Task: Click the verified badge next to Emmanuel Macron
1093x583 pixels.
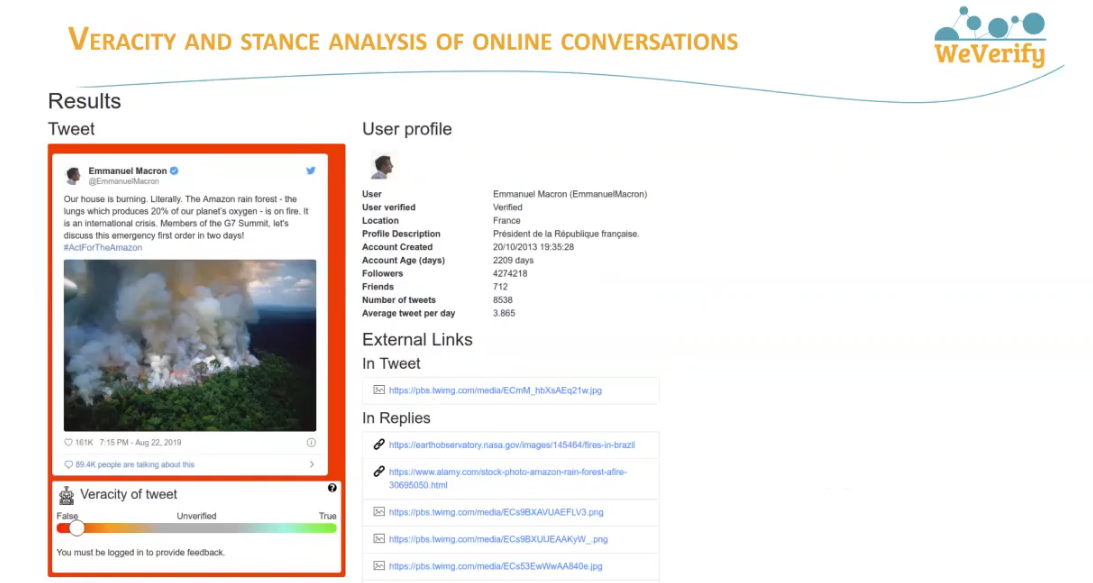Action: [x=174, y=170]
